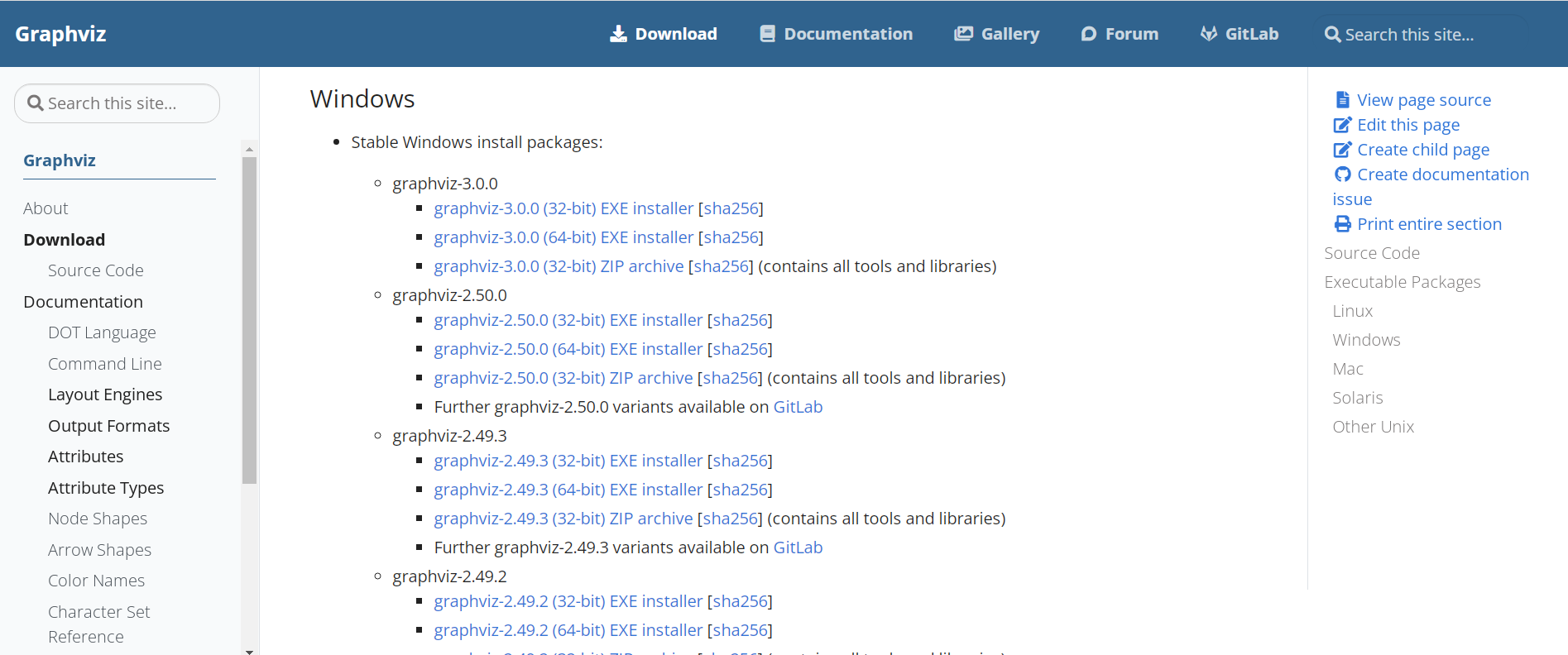This screenshot has width=1568, height=655.
Task: Click the magnifier icon in sidebar search
Action: pyautogui.click(x=36, y=103)
